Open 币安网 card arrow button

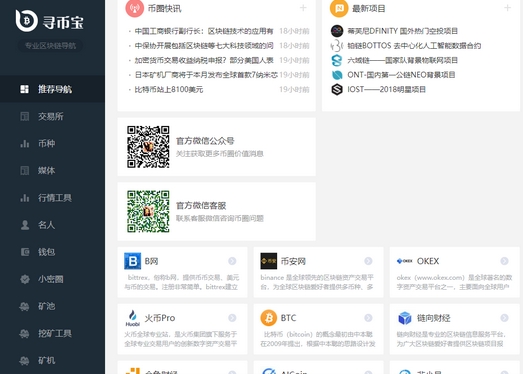point(368,261)
